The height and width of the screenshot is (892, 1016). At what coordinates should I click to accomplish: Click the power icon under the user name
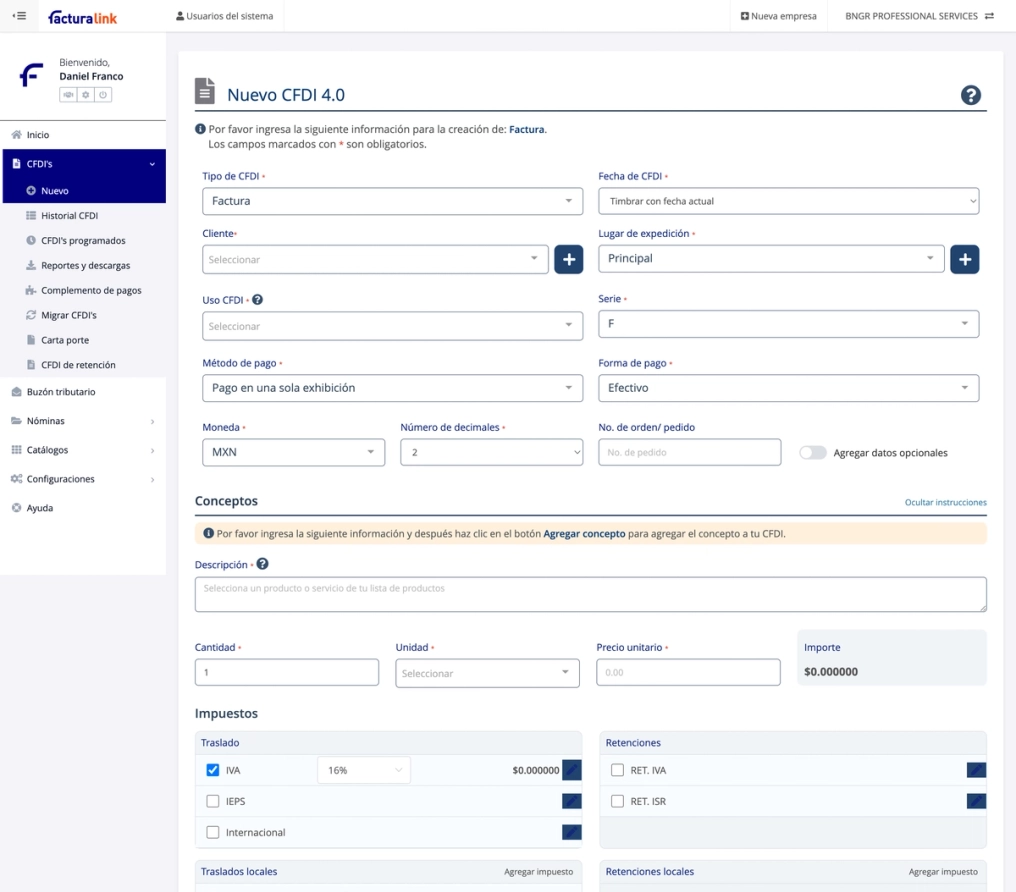(x=103, y=95)
